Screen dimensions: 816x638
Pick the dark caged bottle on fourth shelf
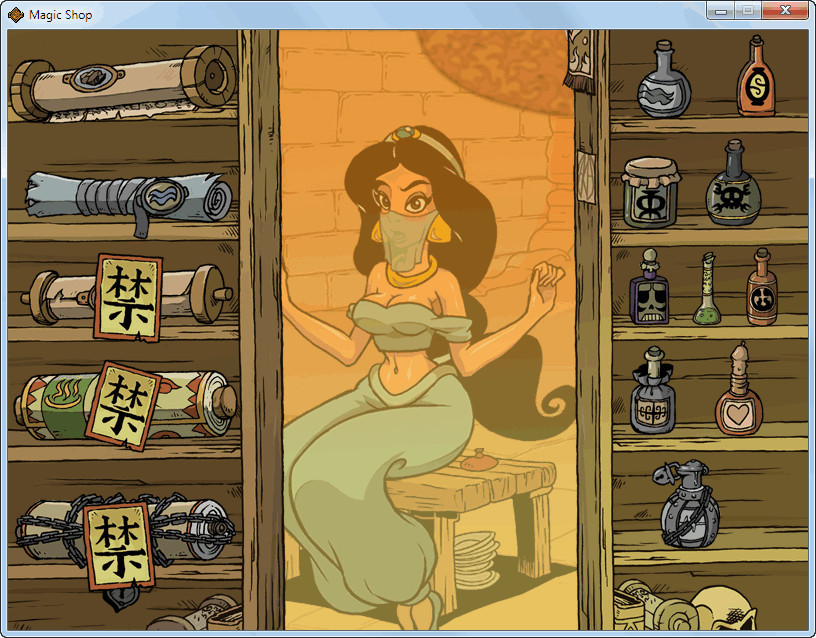click(x=653, y=394)
